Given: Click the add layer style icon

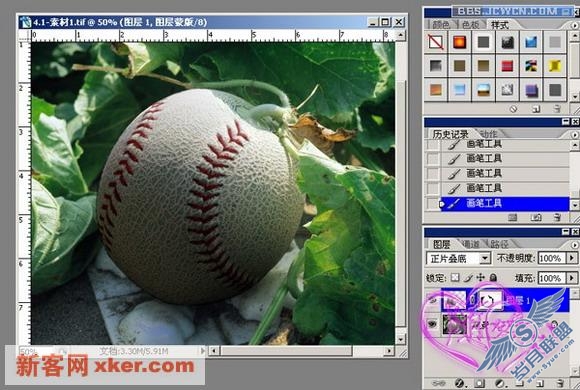Looking at the screenshot, I should [x=459, y=383].
